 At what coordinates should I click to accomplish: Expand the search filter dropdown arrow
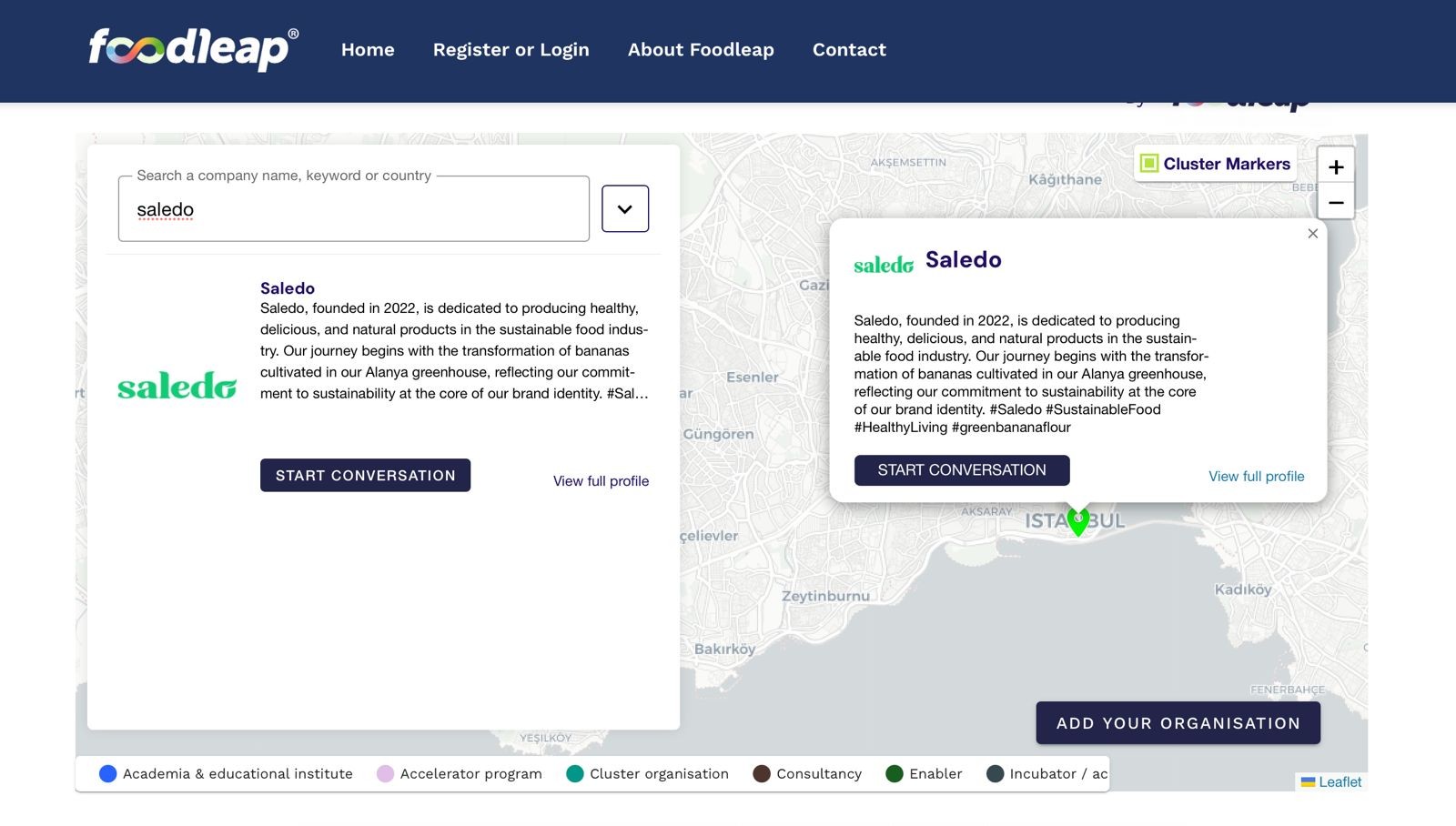(625, 208)
